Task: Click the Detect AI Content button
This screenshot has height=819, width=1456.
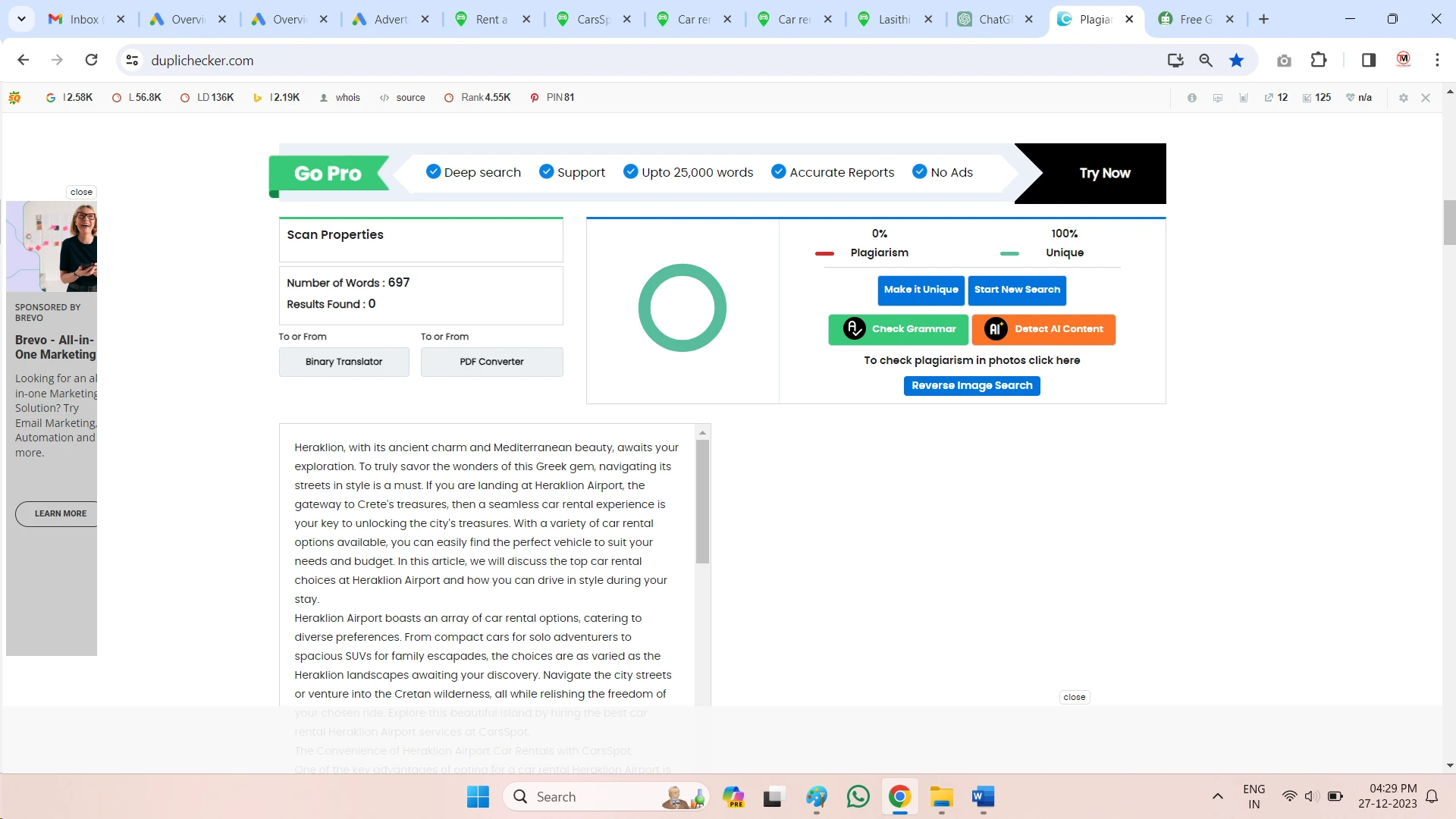Action: [1043, 329]
